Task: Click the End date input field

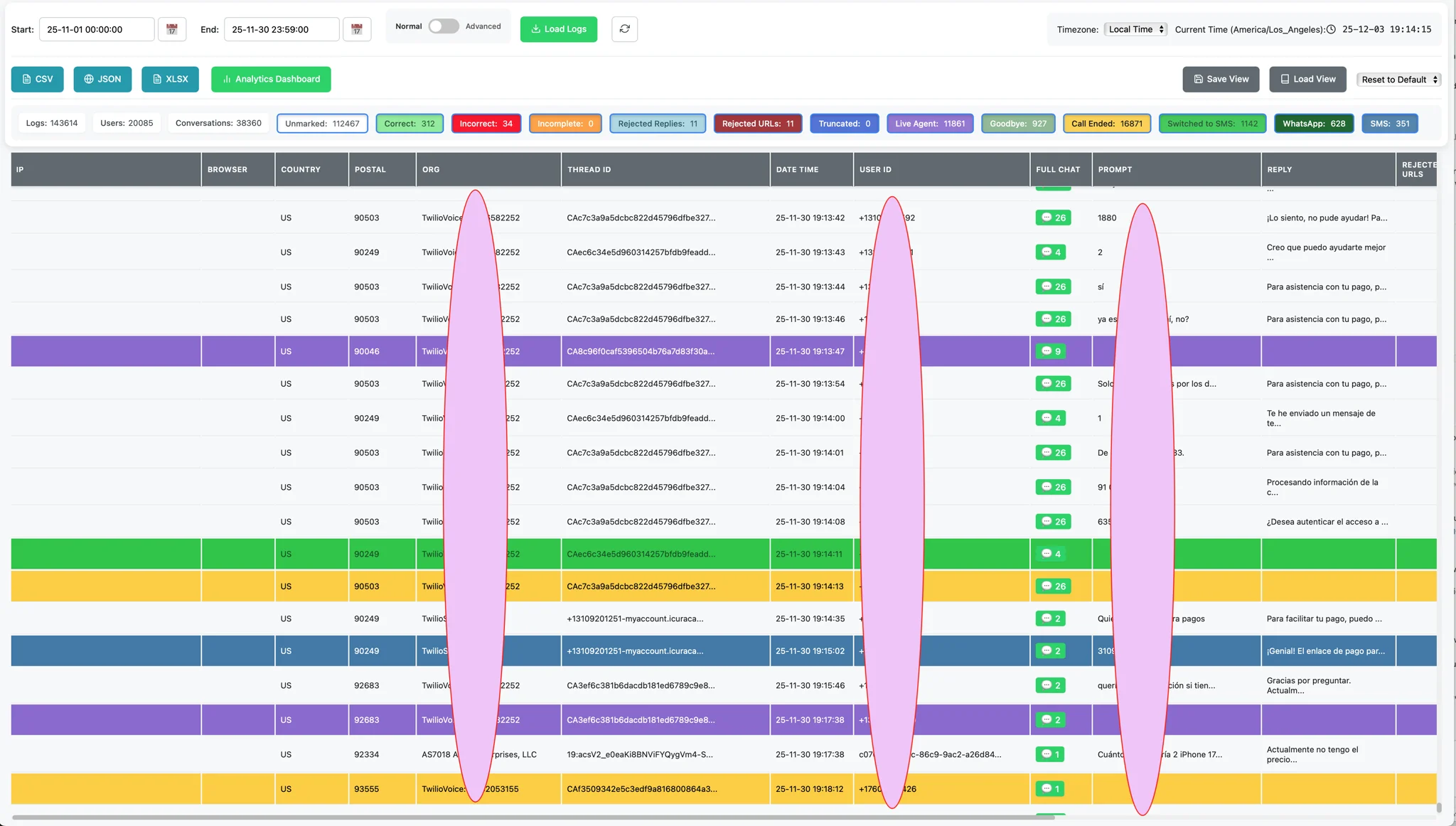Action: tap(282, 29)
